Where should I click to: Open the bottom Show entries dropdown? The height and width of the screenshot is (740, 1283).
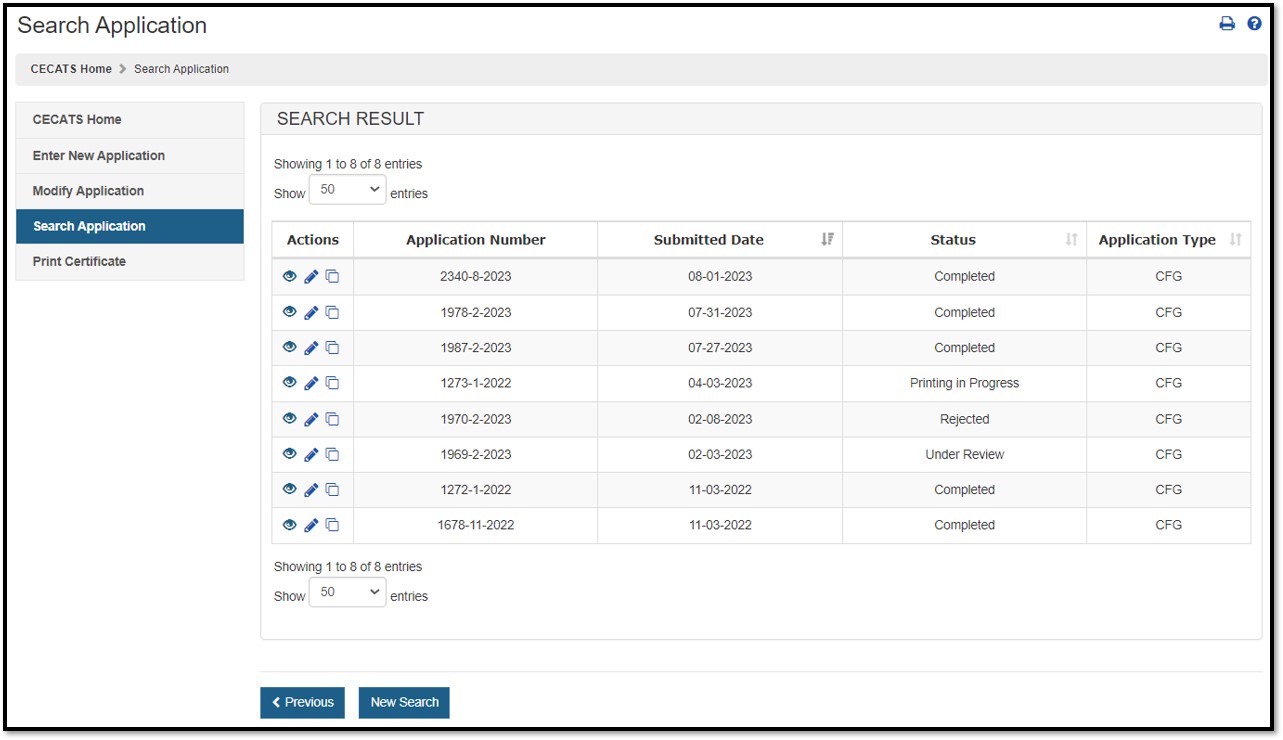point(347,593)
